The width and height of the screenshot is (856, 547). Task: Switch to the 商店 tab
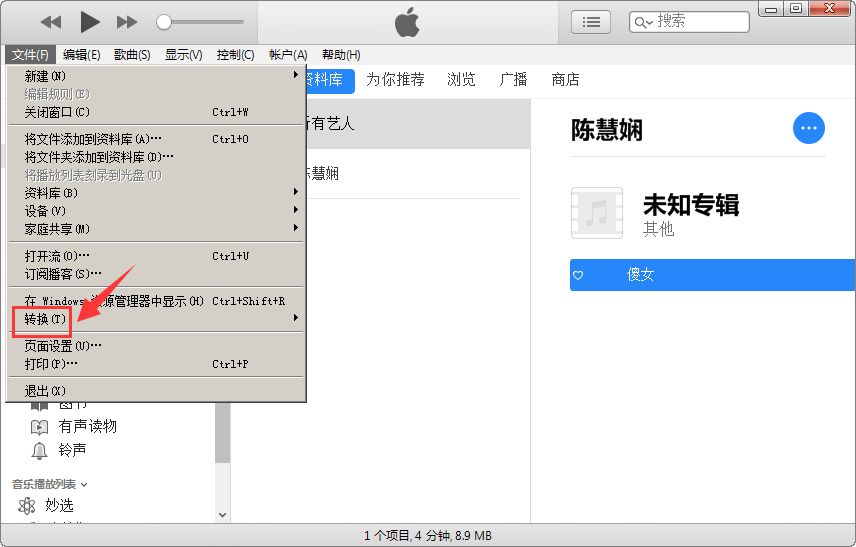click(566, 80)
